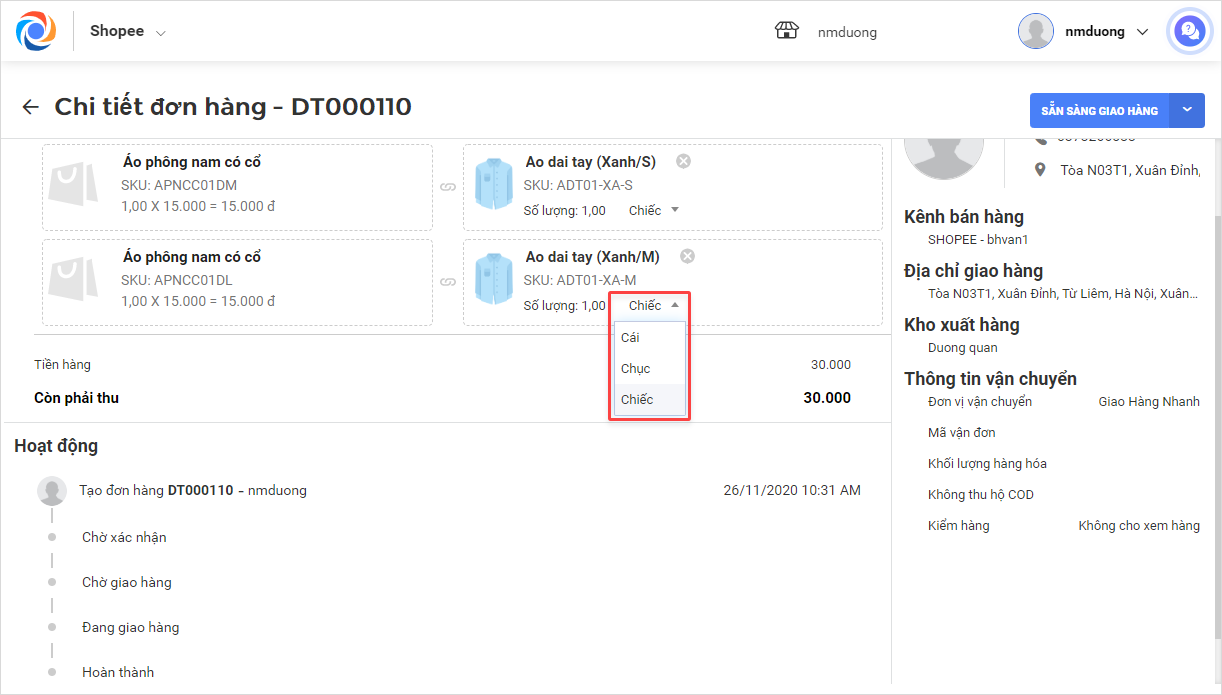
Task: Click the Sẵn sàng giao hàng button
Action: coord(1099,110)
